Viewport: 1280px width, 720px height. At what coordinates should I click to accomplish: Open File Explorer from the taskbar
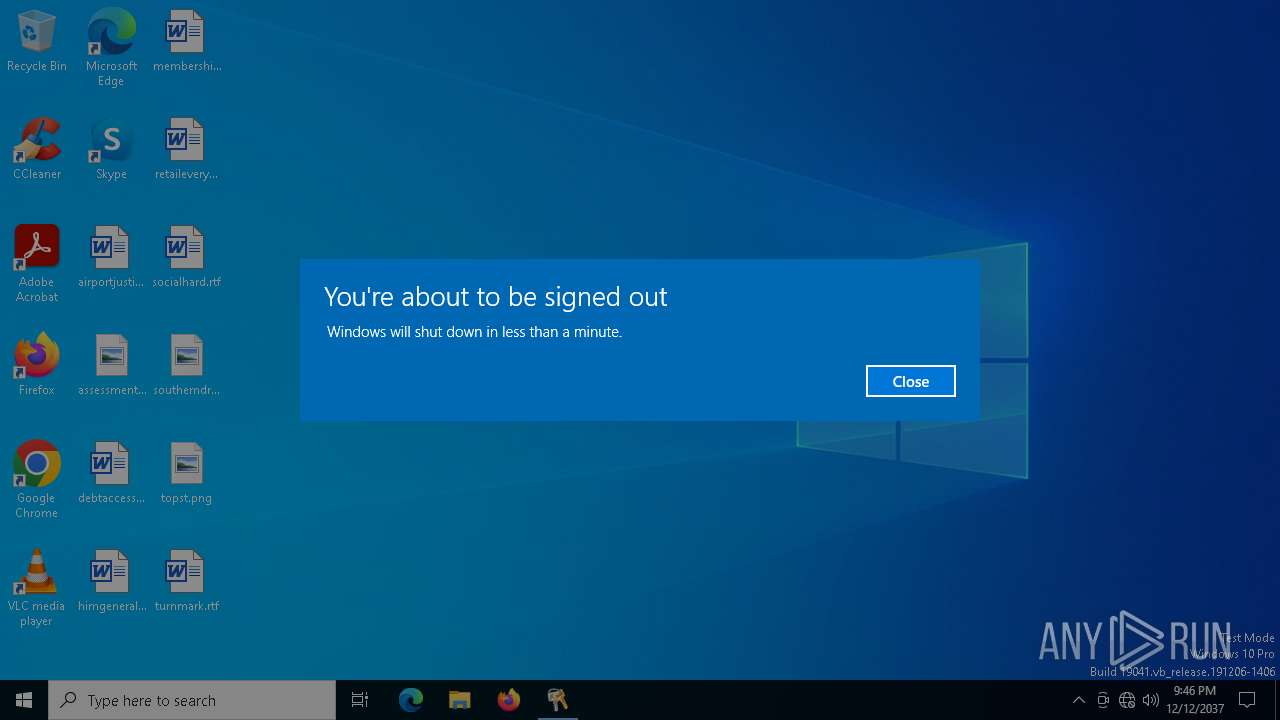pos(460,700)
